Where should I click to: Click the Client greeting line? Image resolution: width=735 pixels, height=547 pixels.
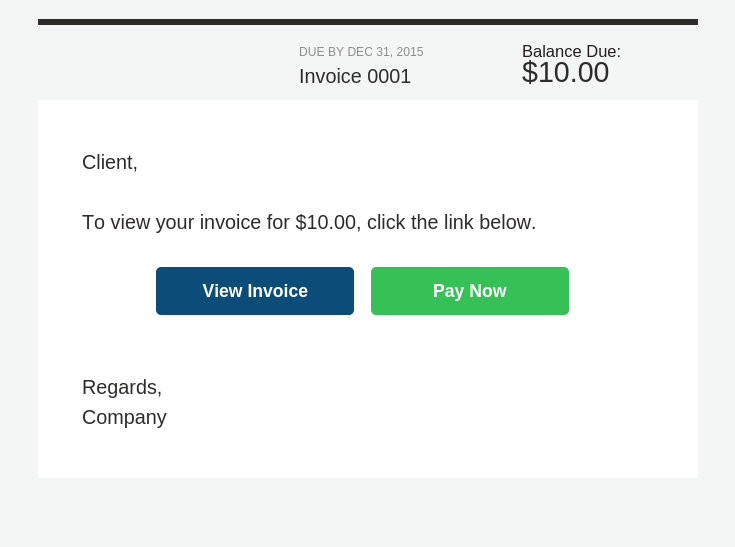110,163
